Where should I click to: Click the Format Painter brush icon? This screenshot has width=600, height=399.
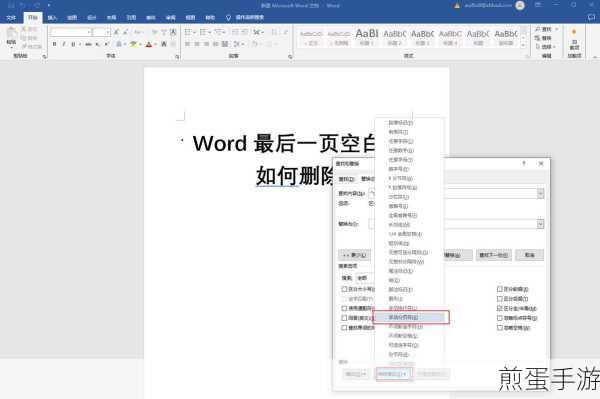(x=24, y=46)
